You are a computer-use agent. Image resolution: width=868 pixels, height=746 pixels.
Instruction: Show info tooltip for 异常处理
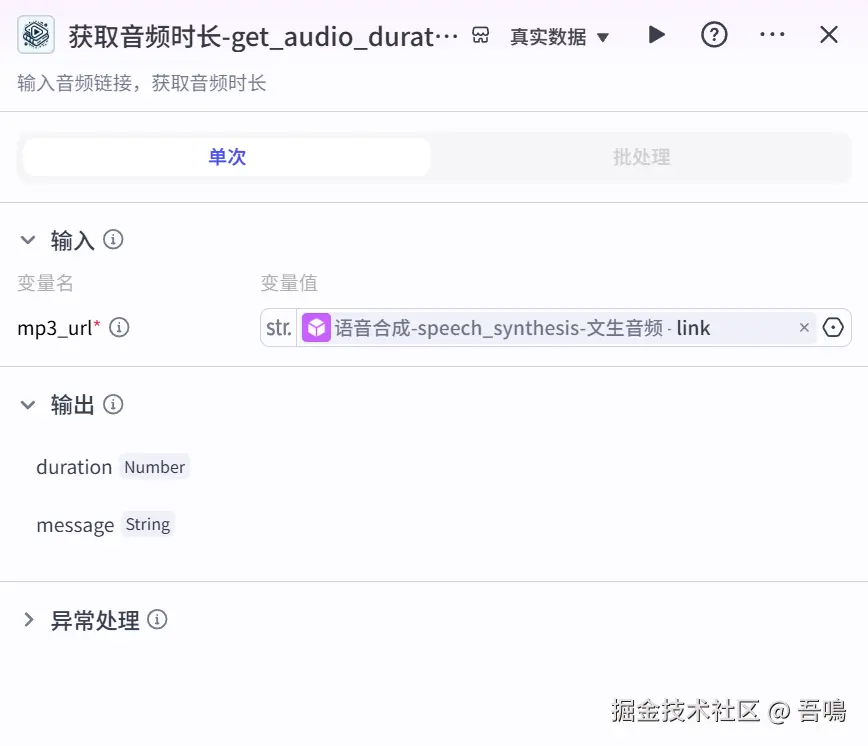157,620
